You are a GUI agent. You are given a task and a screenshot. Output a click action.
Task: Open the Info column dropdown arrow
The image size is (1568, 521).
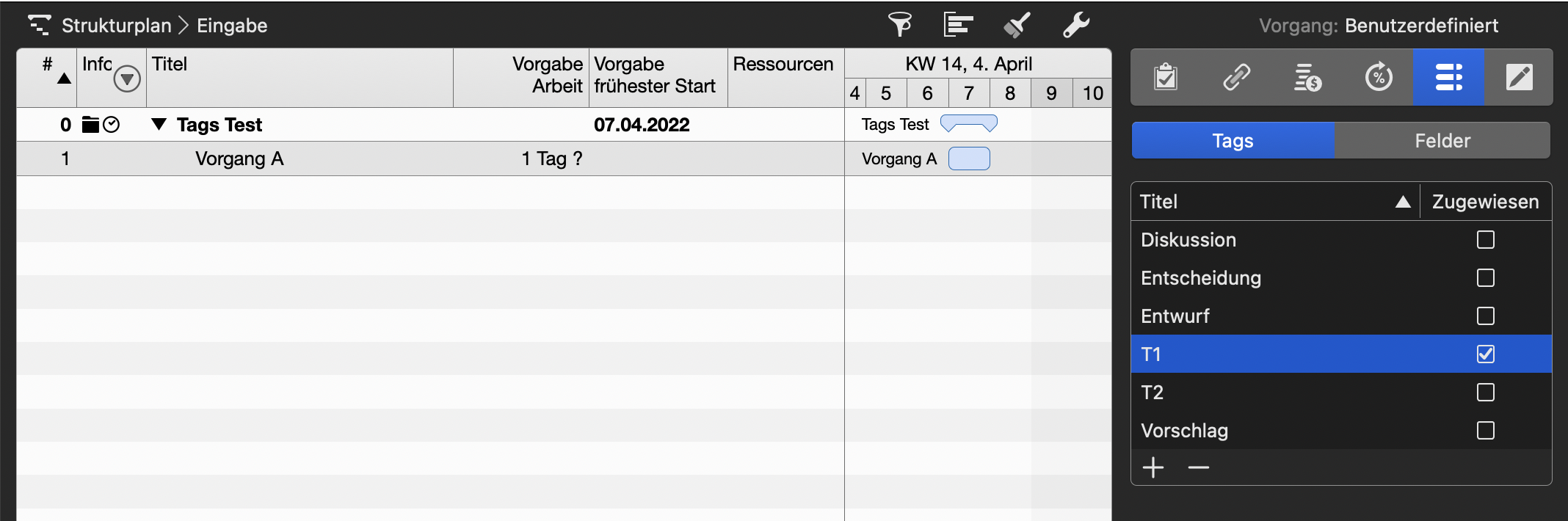tap(127, 79)
